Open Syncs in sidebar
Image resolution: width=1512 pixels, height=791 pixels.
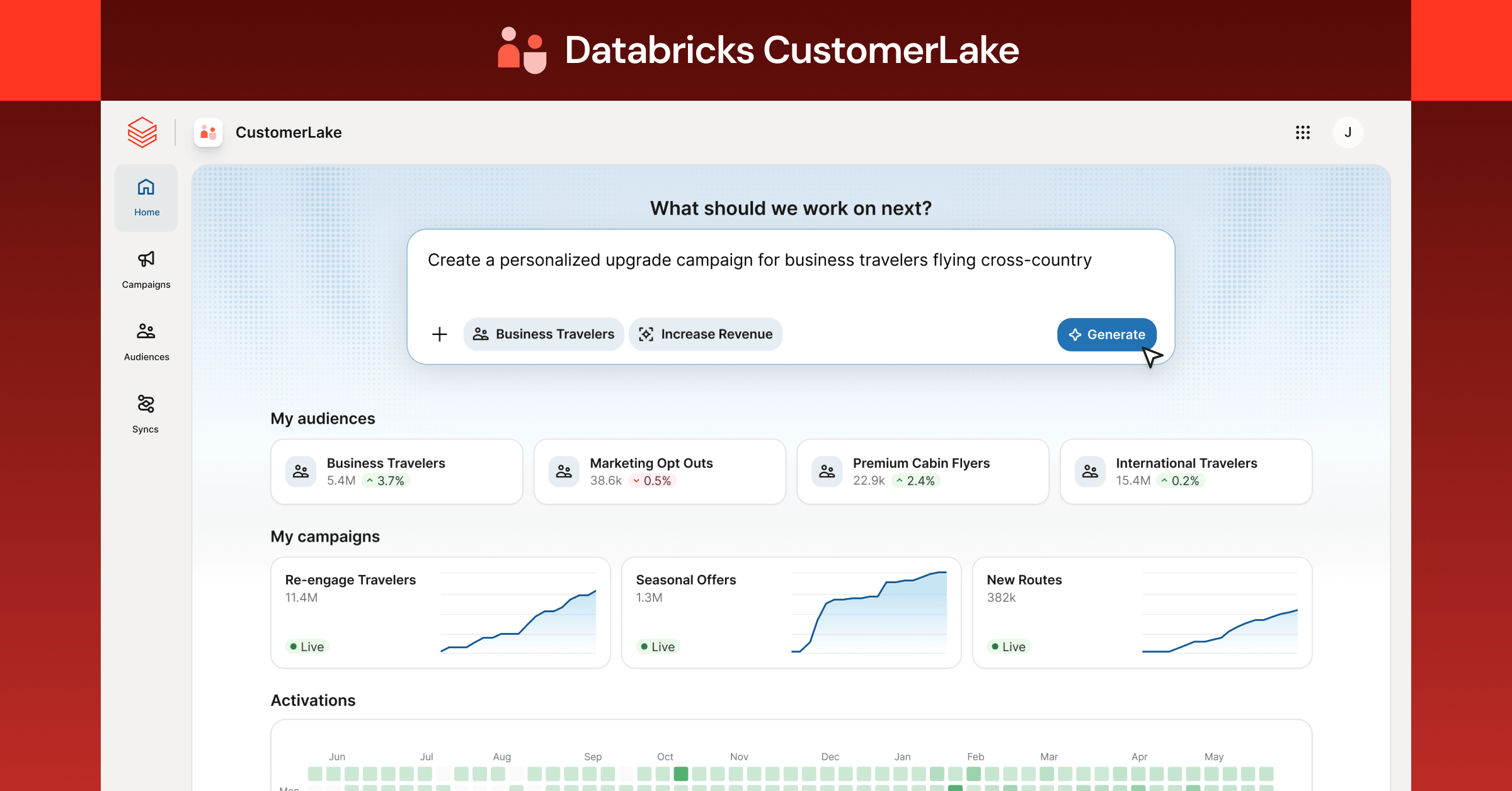pos(146,415)
